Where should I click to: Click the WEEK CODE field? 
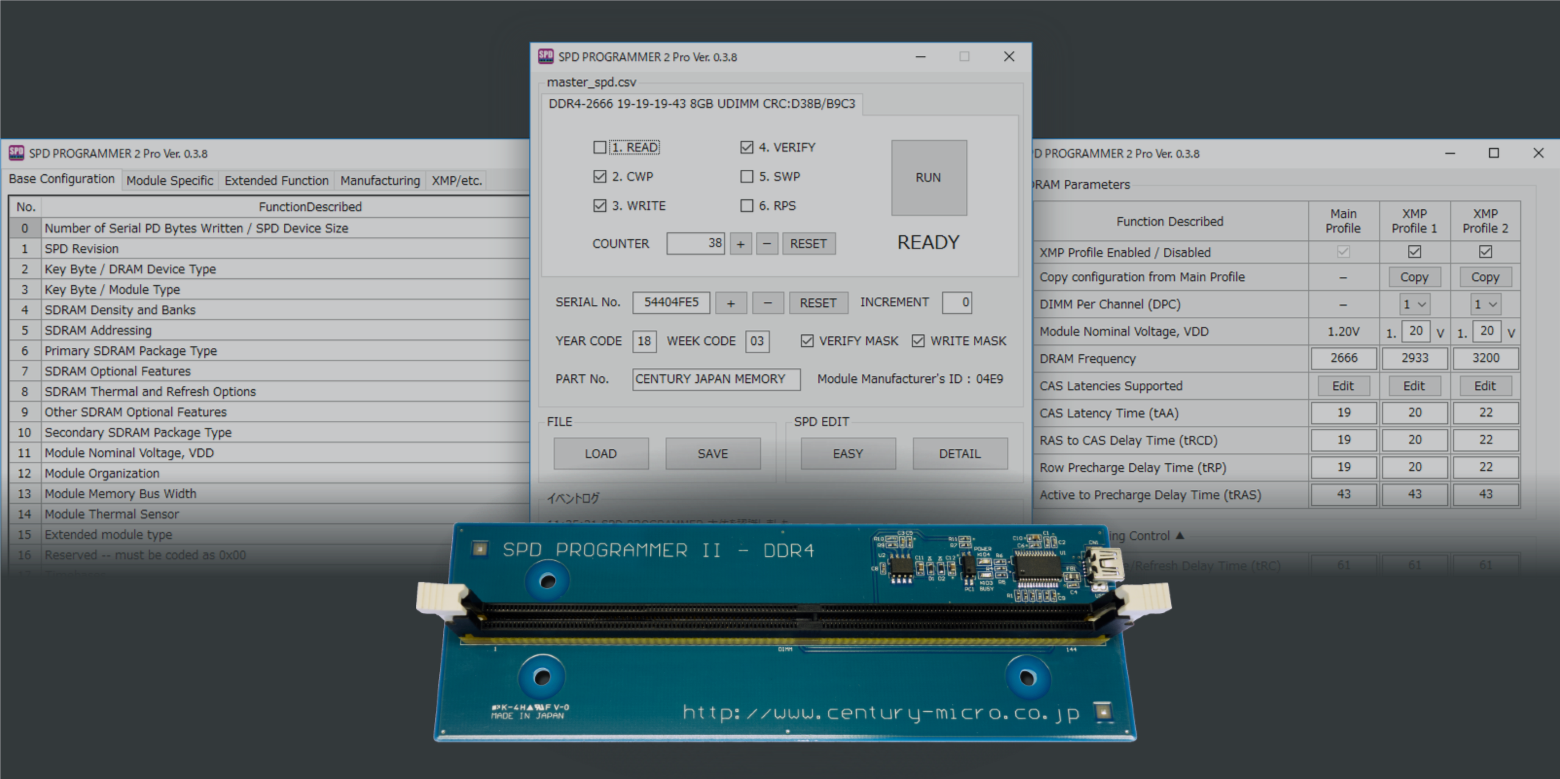click(x=758, y=341)
